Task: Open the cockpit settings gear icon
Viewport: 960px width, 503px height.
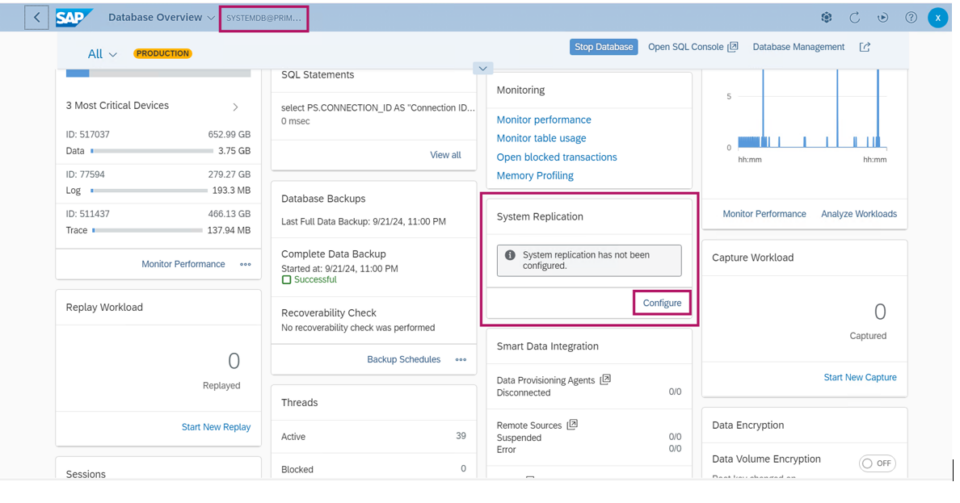Action: tap(827, 18)
